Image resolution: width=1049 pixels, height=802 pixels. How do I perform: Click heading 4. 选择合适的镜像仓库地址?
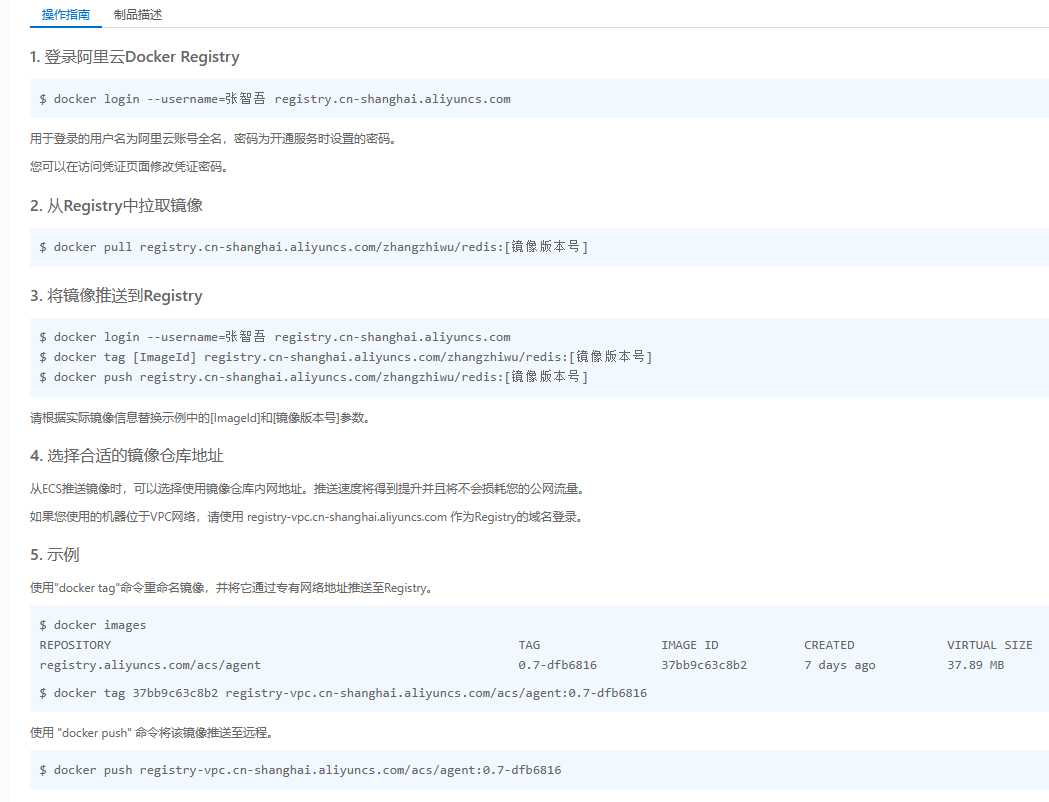127,456
